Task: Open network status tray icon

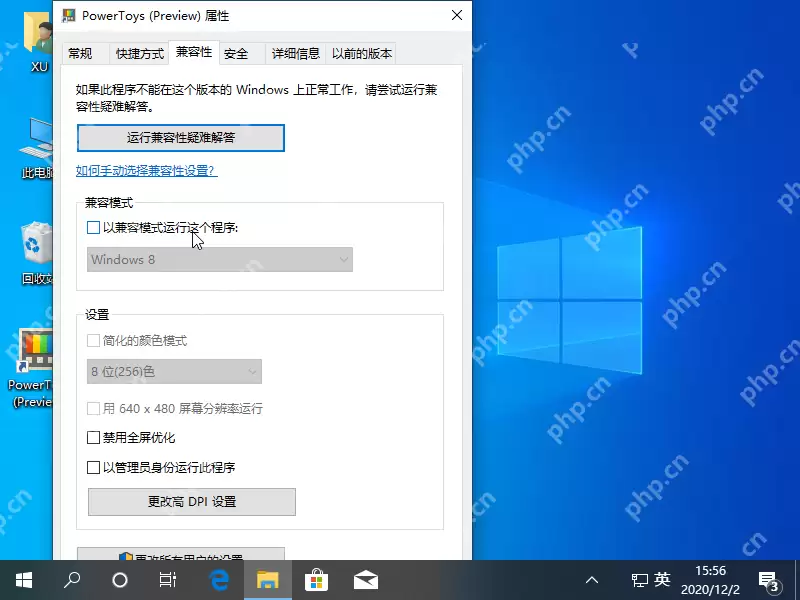Action: [639, 580]
